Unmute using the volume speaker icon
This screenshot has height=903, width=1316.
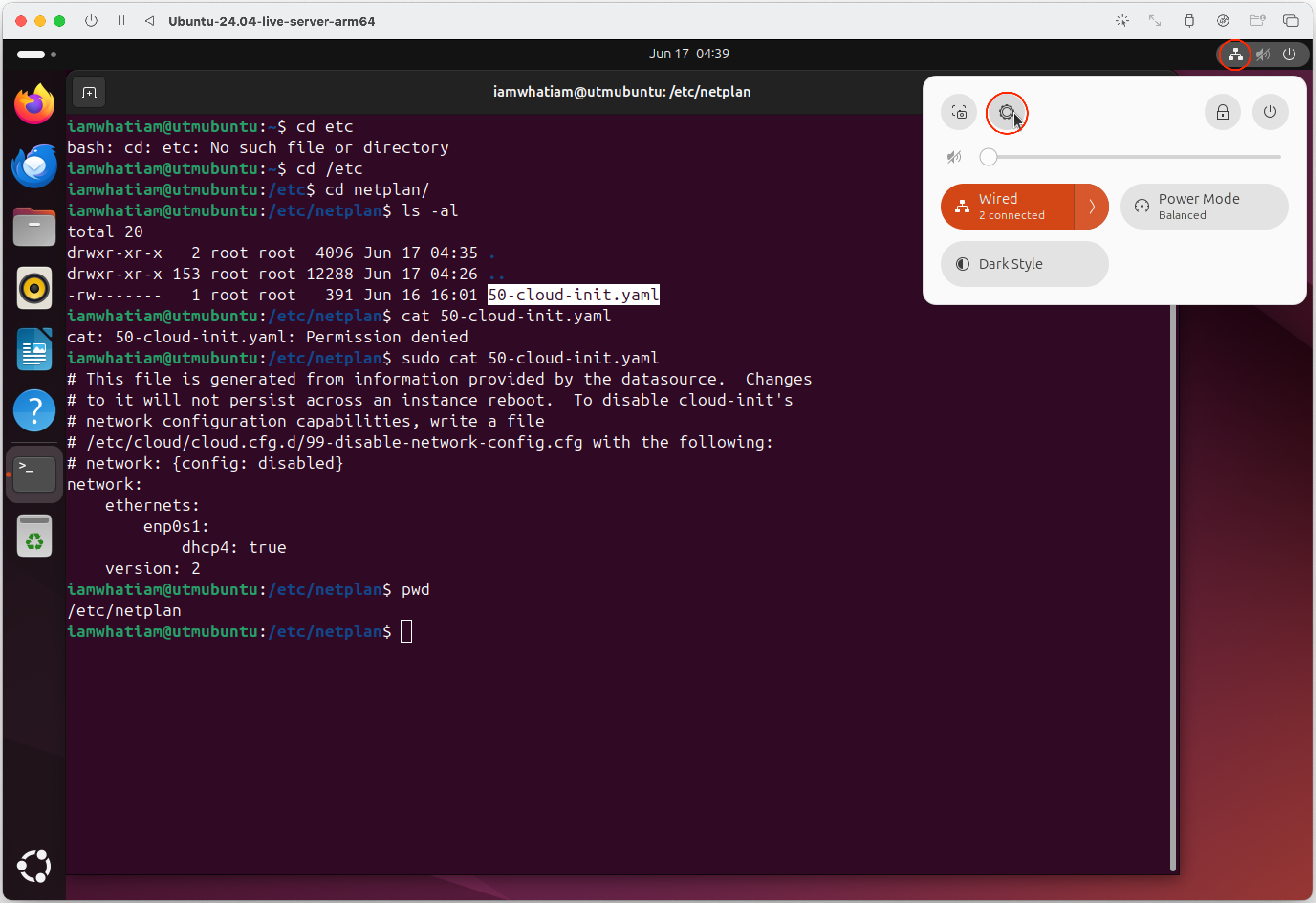coord(954,157)
